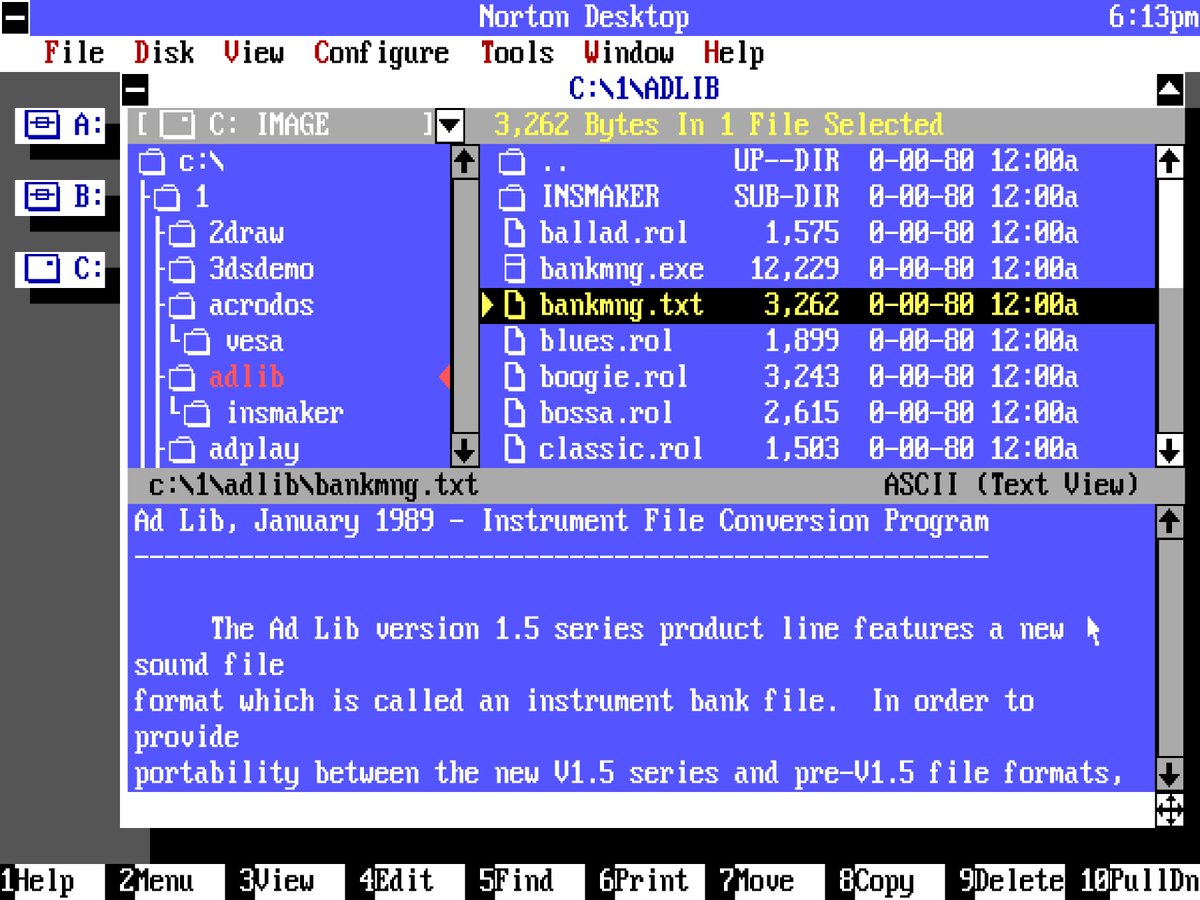1200x900 pixels.
Task: Click the adplay tree entry name
Action: [x=254, y=449]
